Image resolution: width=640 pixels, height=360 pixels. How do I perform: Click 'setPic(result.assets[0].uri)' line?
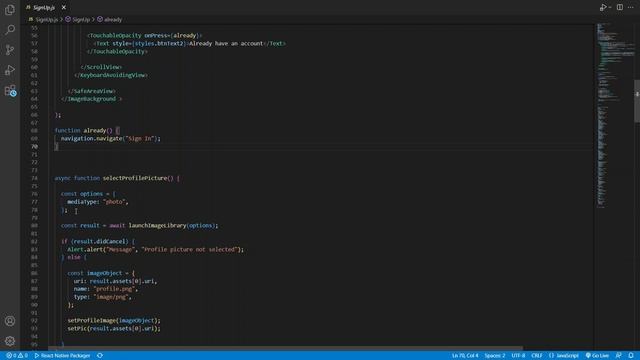tap(114, 329)
